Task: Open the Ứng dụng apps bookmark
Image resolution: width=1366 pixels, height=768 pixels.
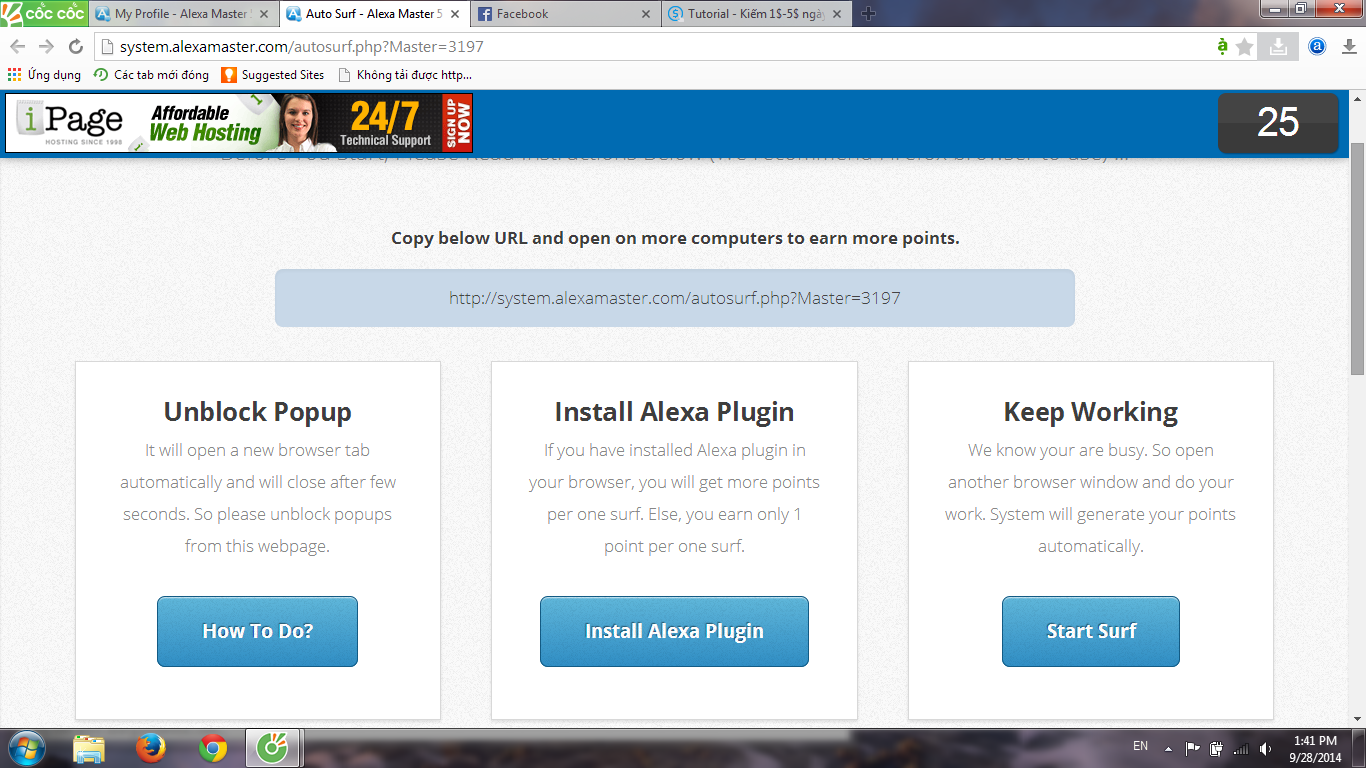Action: pos(44,75)
